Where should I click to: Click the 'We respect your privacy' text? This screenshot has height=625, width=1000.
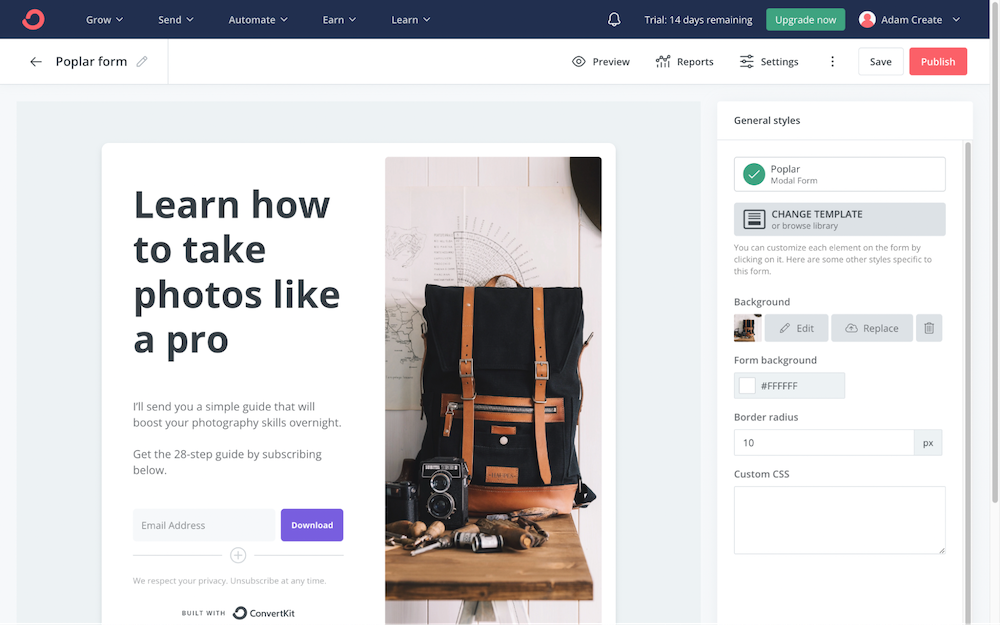pos(230,580)
